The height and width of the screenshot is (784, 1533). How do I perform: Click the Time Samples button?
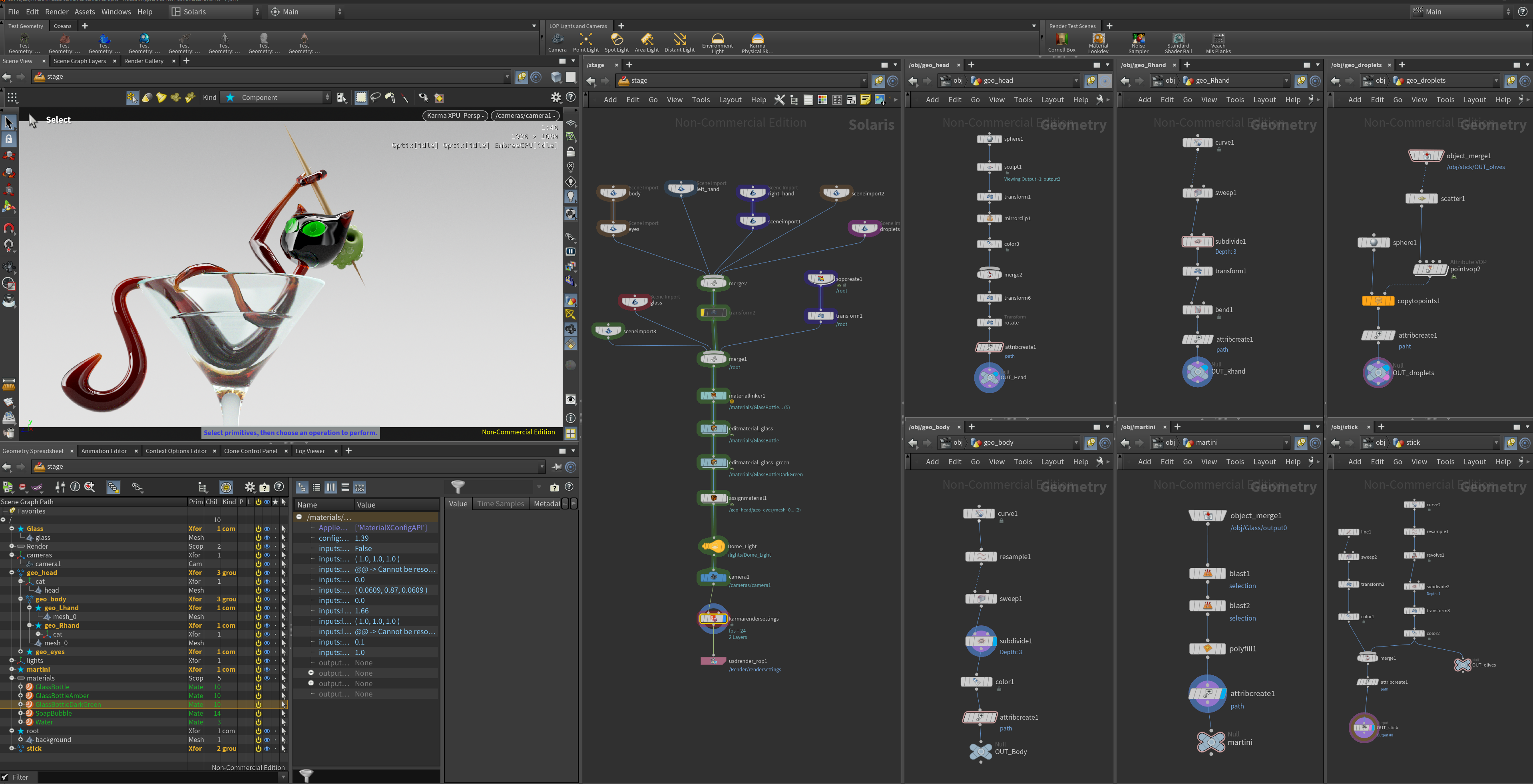(x=500, y=504)
